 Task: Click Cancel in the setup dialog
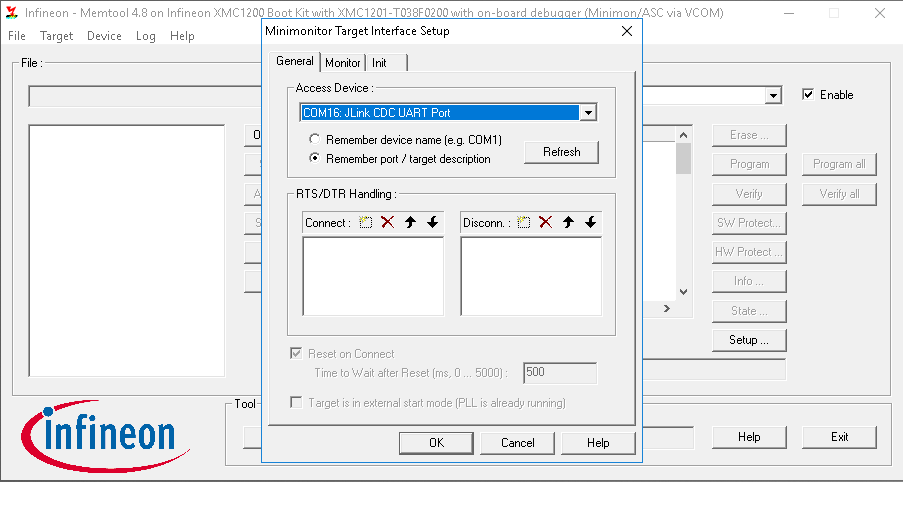click(517, 443)
